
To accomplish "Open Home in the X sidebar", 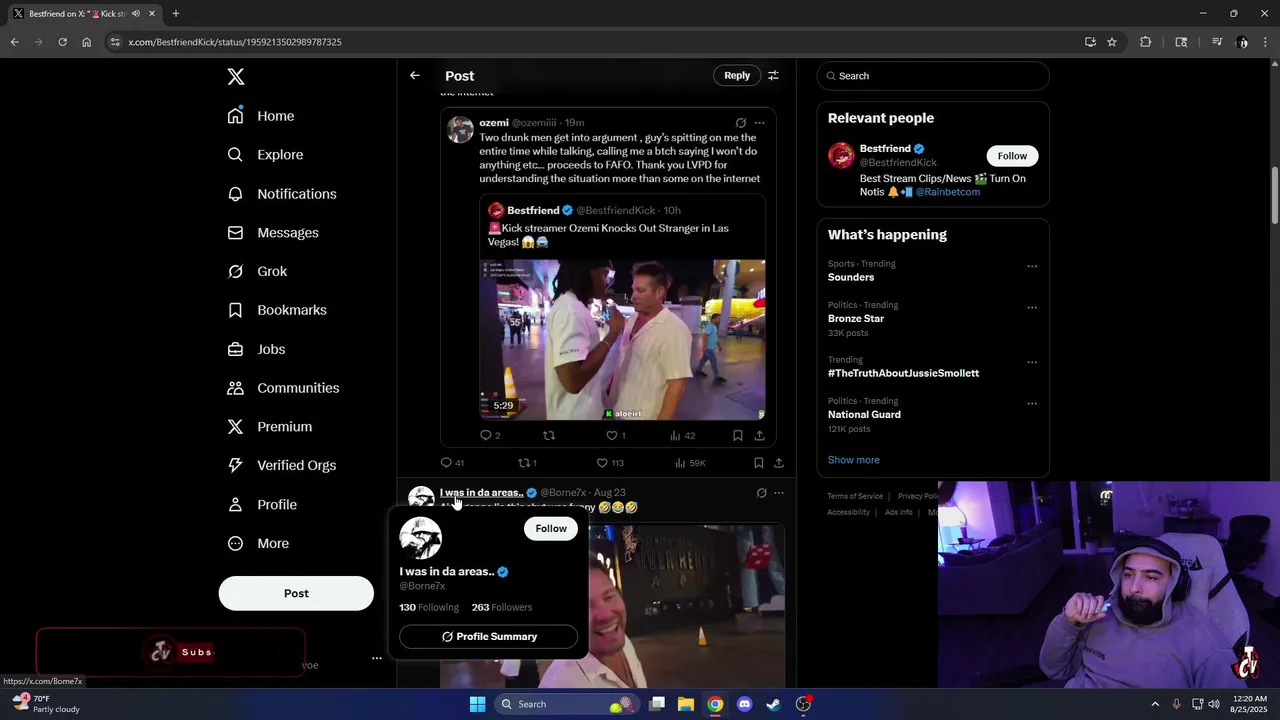I will tap(261, 116).
